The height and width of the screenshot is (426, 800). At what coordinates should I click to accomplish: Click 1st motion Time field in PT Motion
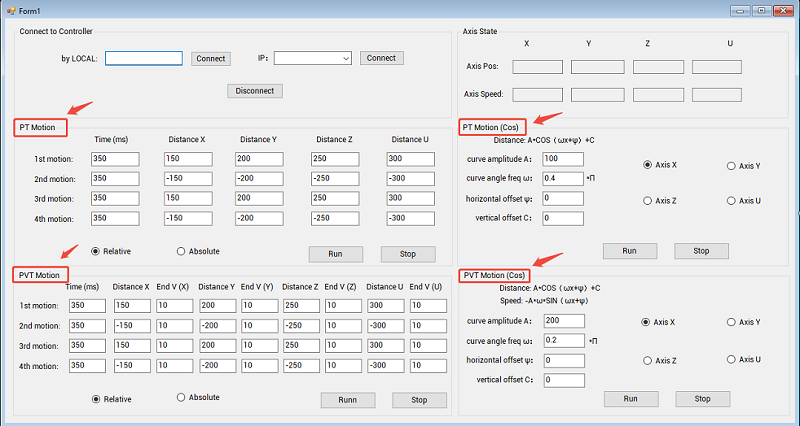pyautogui.click(x=115, y=160)
